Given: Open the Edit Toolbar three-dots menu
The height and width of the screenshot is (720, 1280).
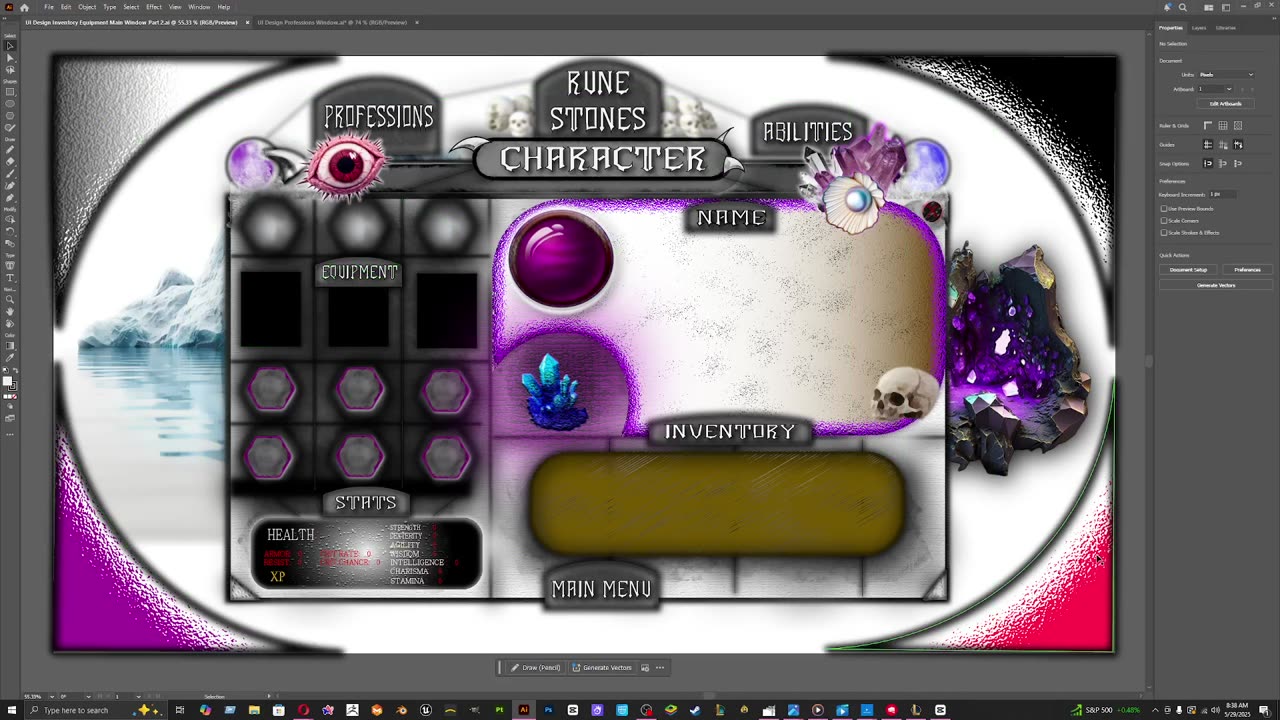Looking at the screenshot, I should point(10,434).
